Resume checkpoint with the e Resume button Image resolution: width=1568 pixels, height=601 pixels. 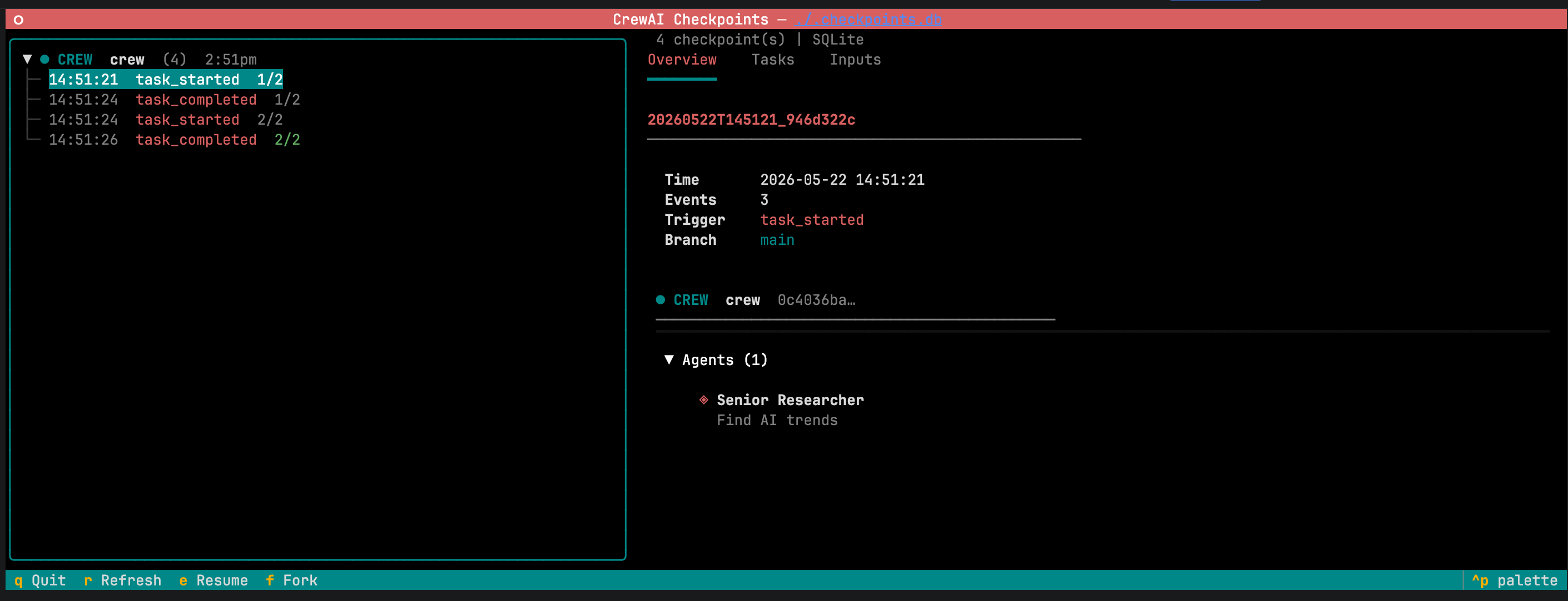click(213, 580)
